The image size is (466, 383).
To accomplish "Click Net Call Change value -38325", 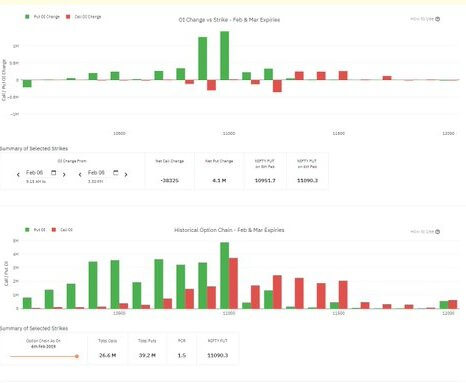I will click(x=170, y=180).
